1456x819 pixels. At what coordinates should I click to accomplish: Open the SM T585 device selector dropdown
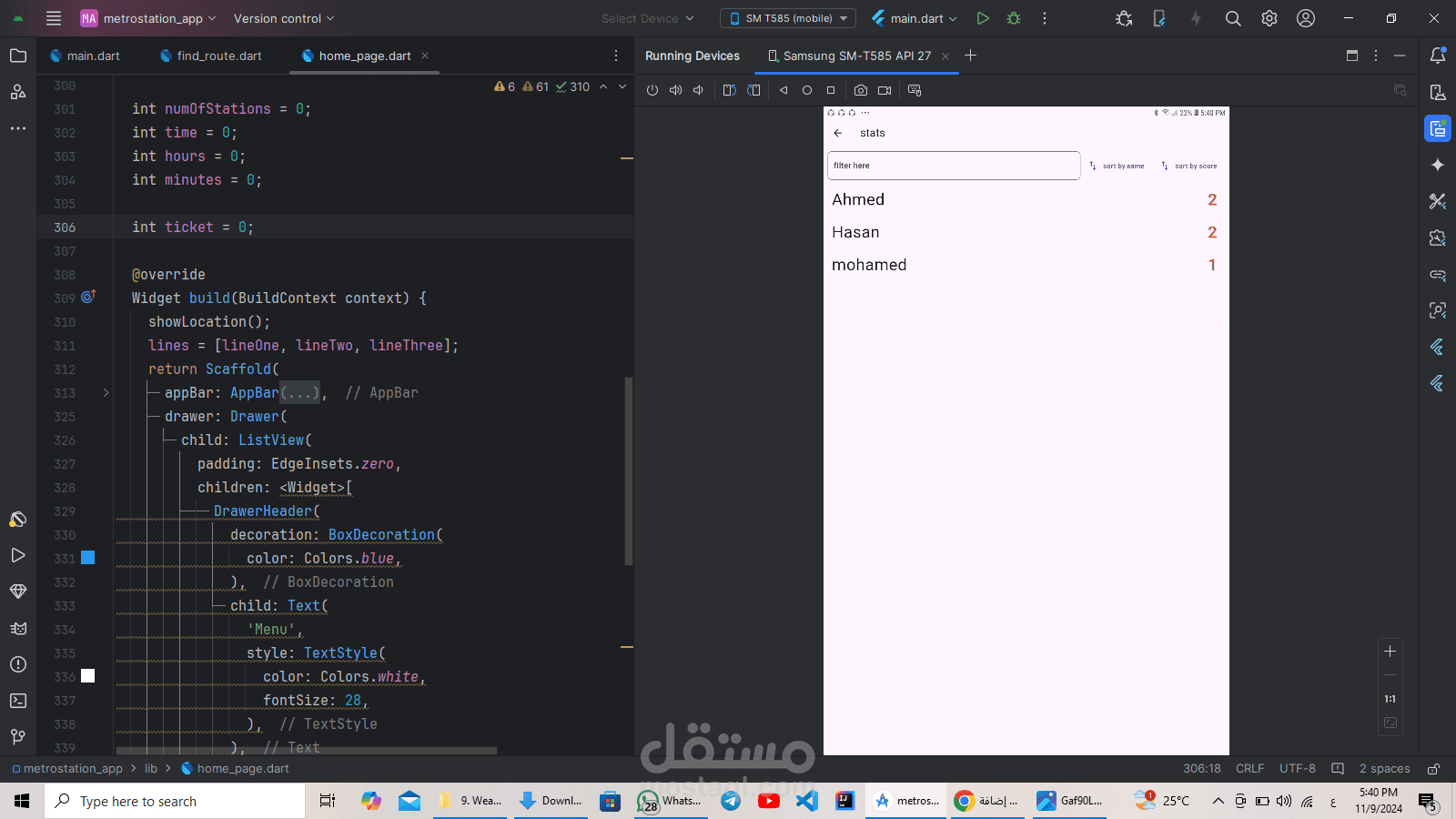coord(788,18)
